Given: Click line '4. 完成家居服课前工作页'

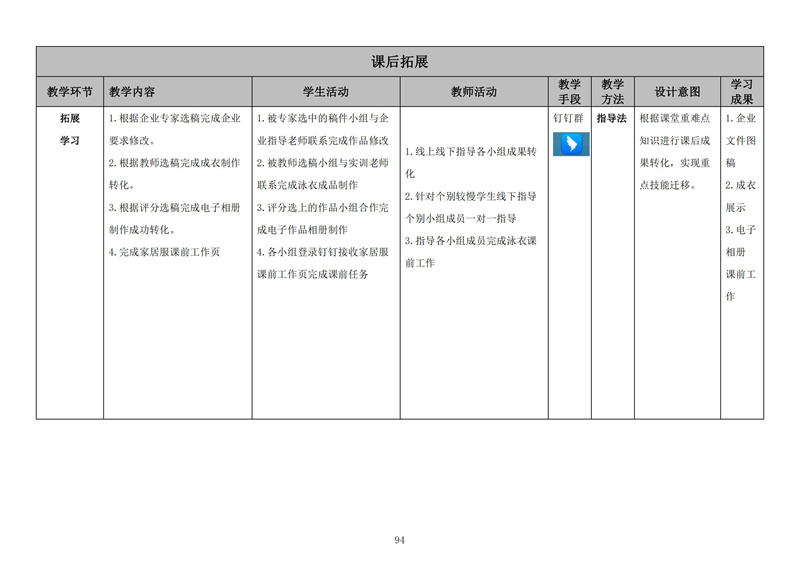Looking at the screenshot, I should (164, 252).
